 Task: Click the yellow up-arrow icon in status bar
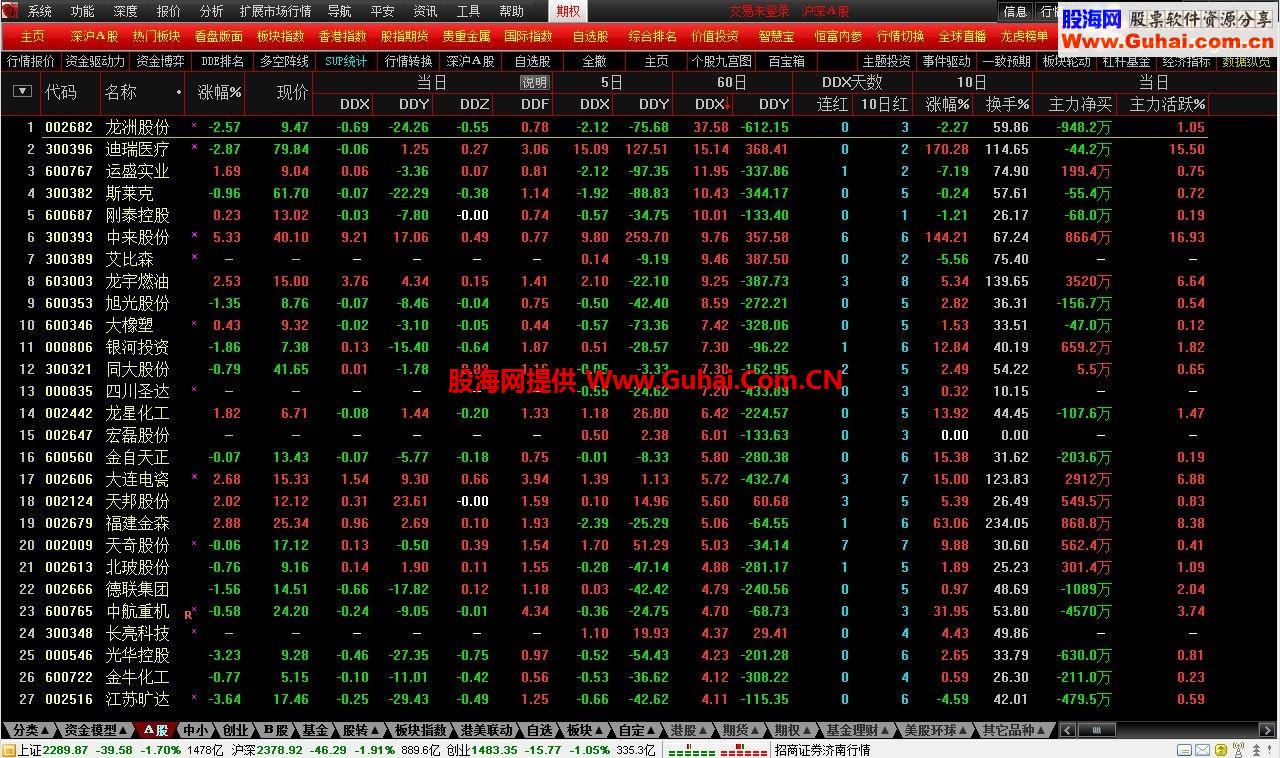pos(1220,750)
